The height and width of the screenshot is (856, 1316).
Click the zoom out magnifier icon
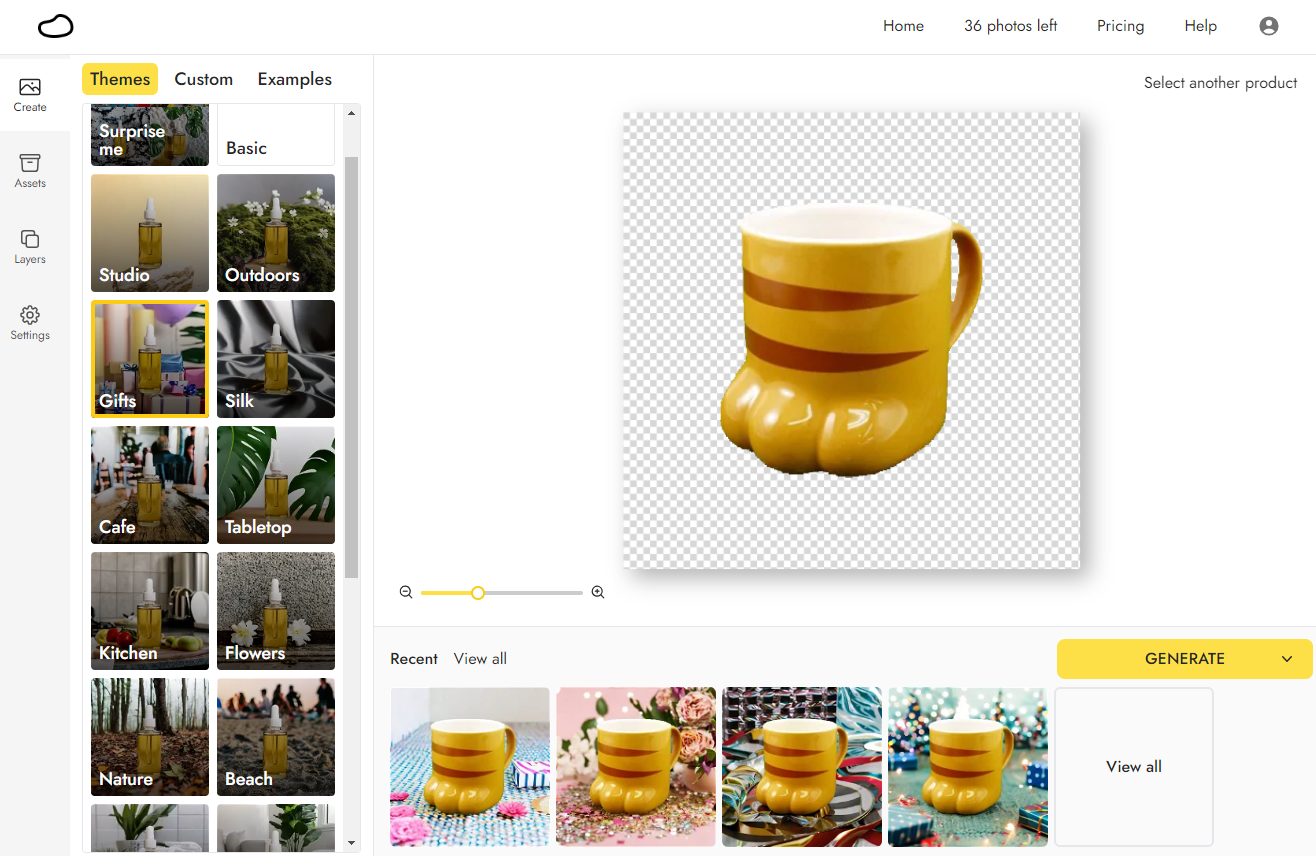click(406, 592)
